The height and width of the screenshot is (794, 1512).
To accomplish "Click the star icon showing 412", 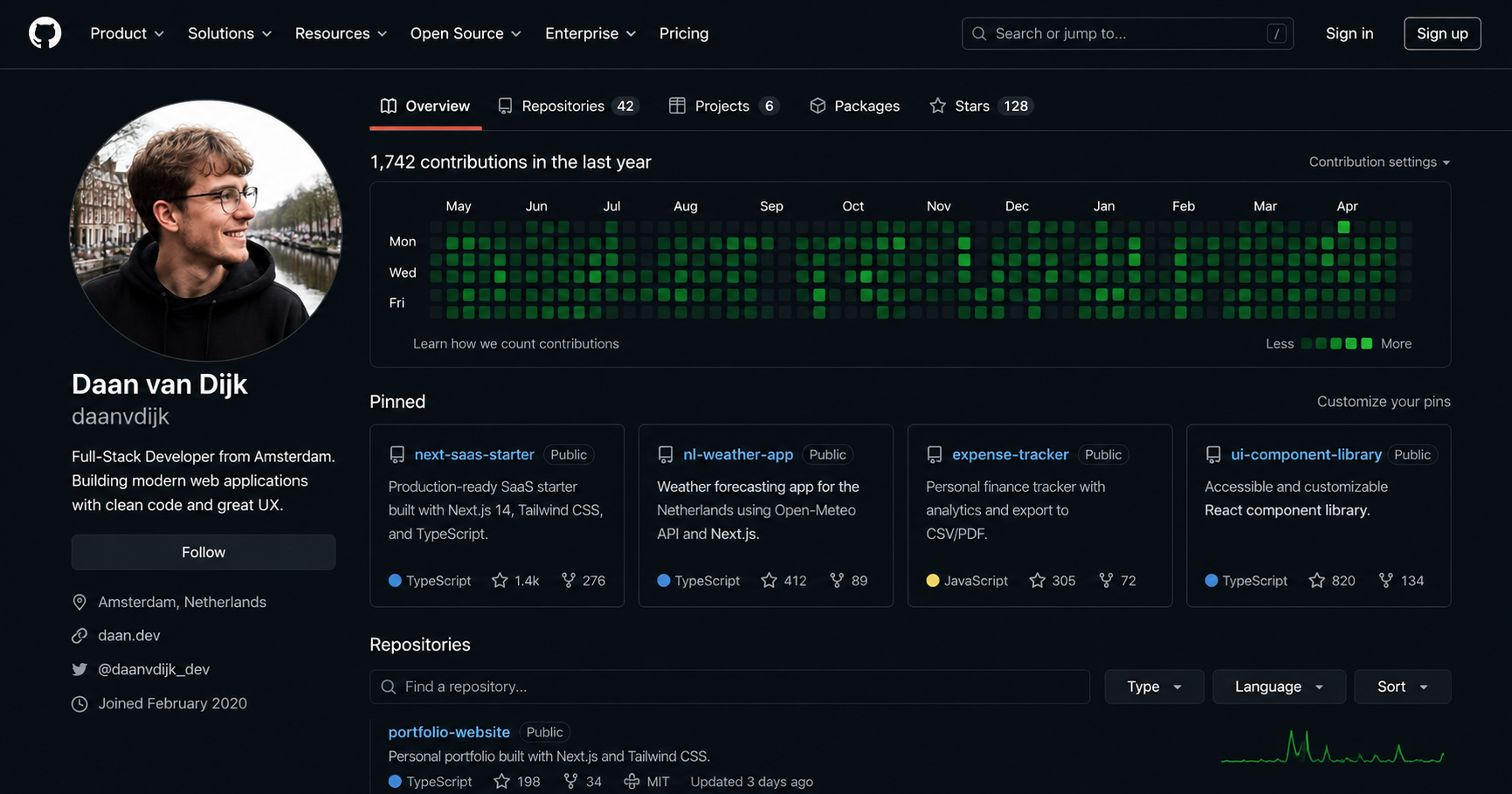I will [x=769, y=580].
